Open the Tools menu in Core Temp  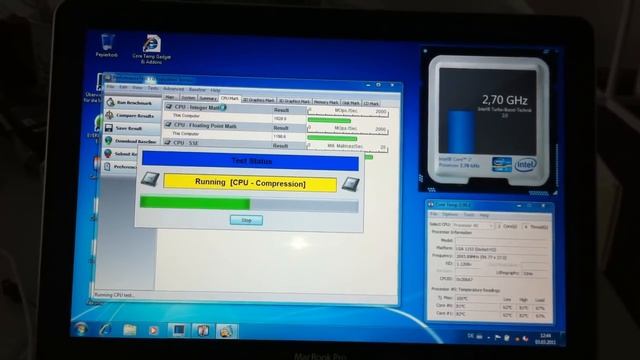click(x=469, y=215)
